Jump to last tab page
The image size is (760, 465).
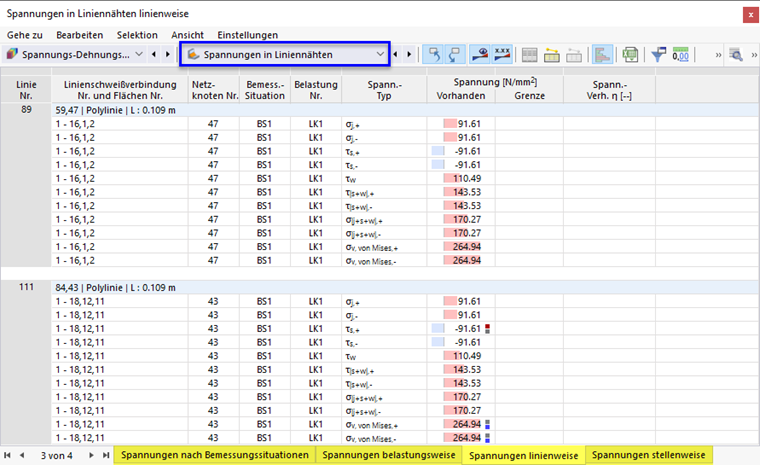pos(106,455)
